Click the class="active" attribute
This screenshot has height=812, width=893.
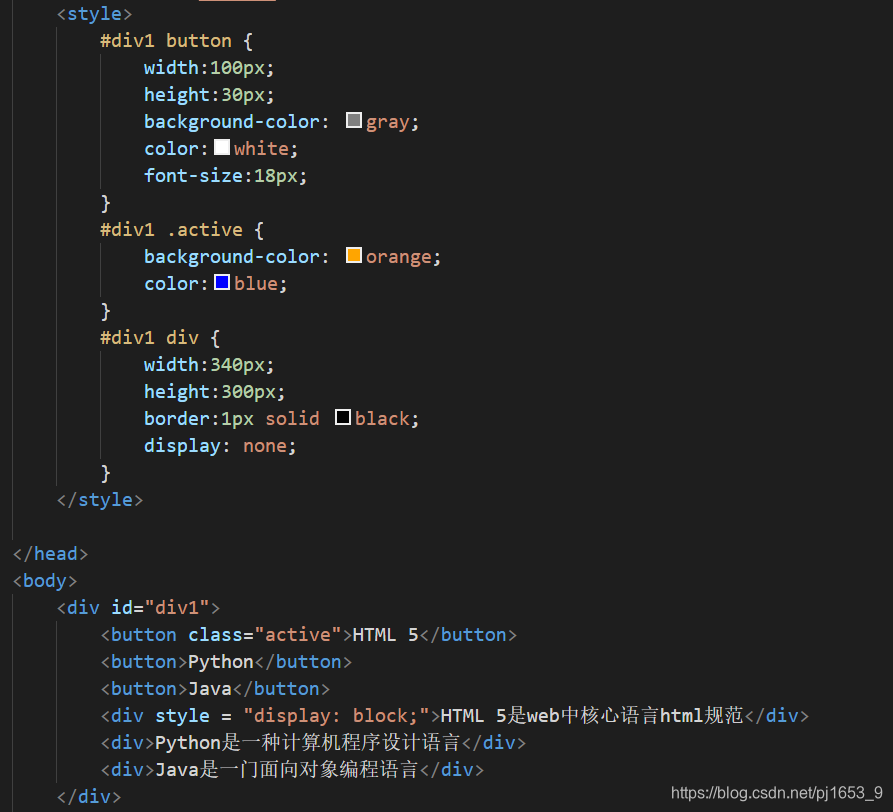pyautogui.click(x=265, y=635)
